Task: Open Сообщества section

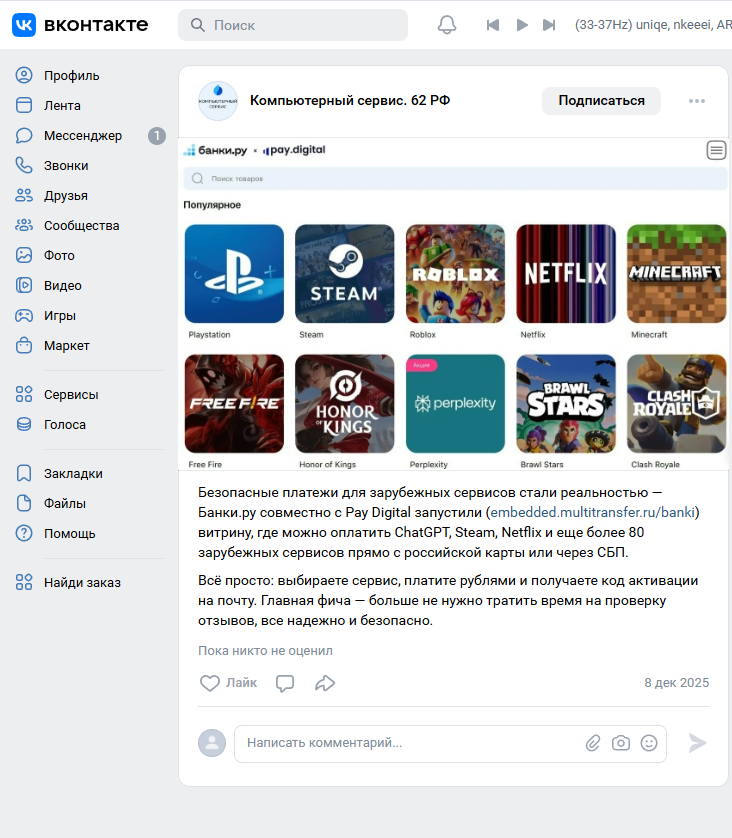Action: [81, 226]
